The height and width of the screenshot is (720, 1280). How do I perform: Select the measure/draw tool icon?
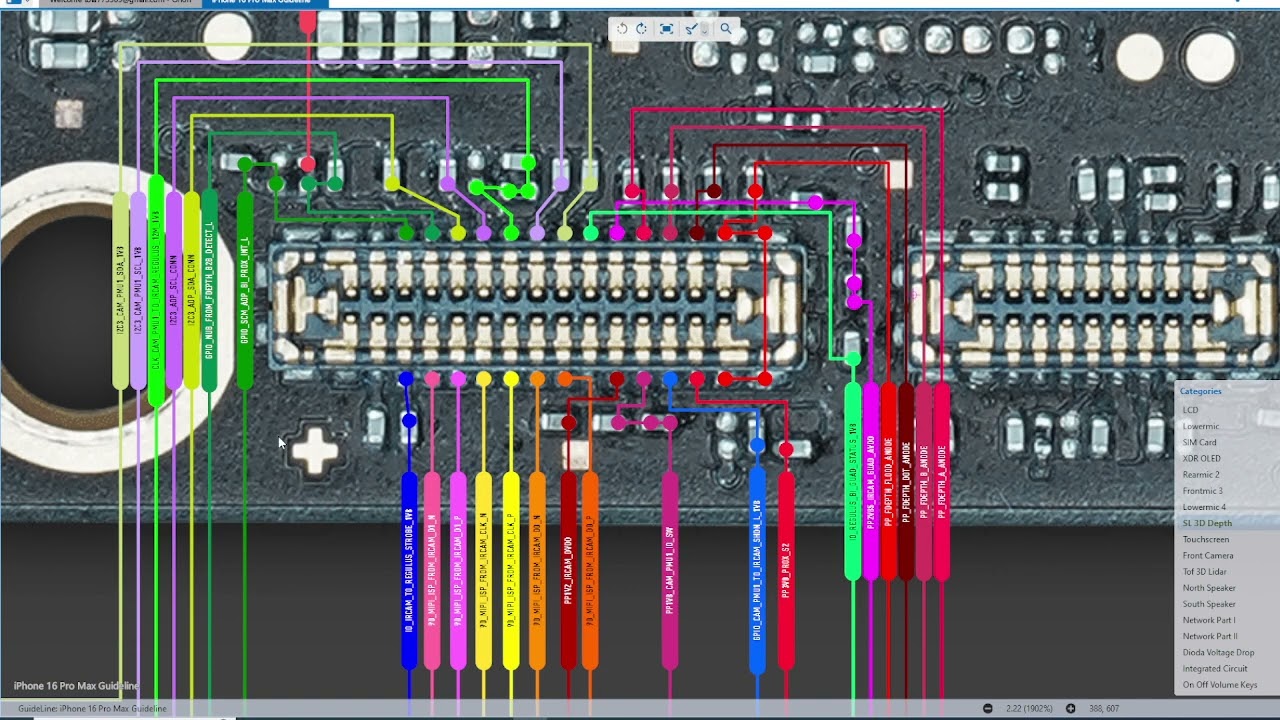coord(690,29)
